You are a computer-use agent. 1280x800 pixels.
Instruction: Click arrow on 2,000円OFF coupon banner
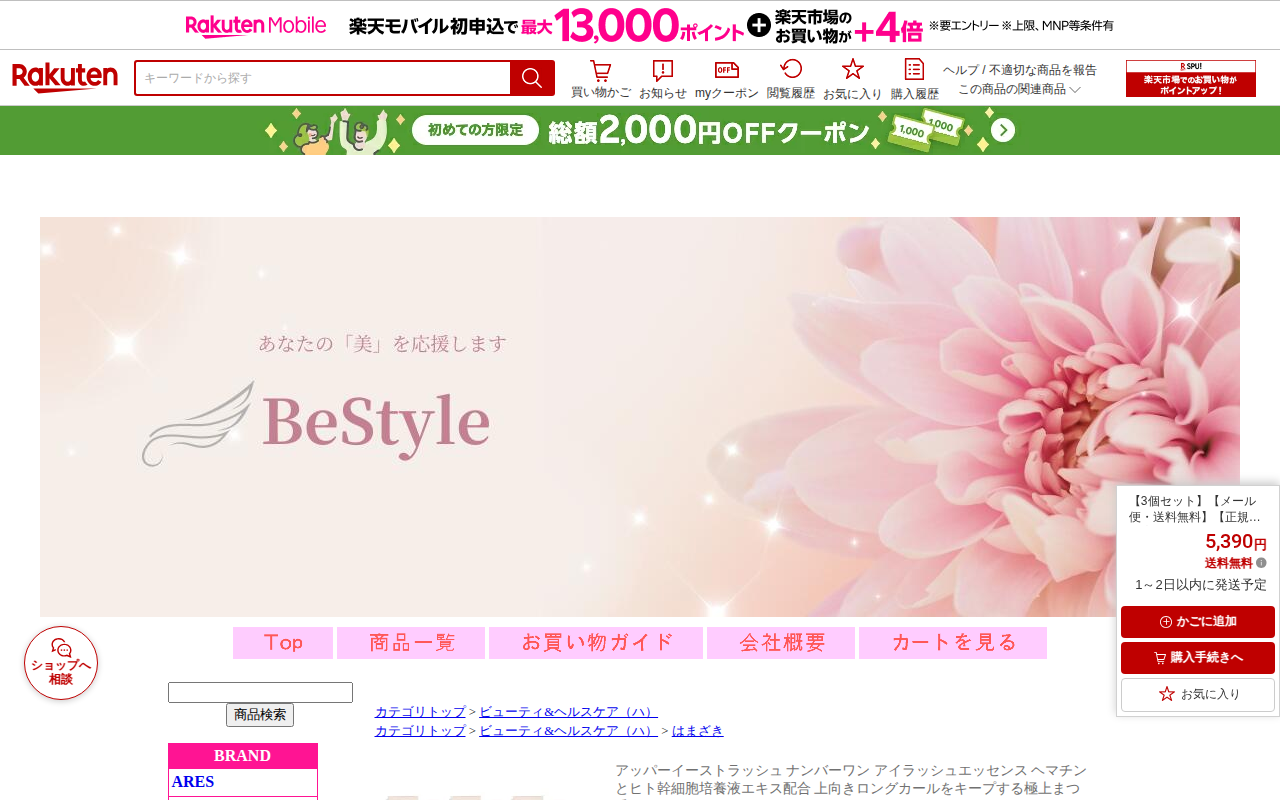click(x=1003, y=131)
